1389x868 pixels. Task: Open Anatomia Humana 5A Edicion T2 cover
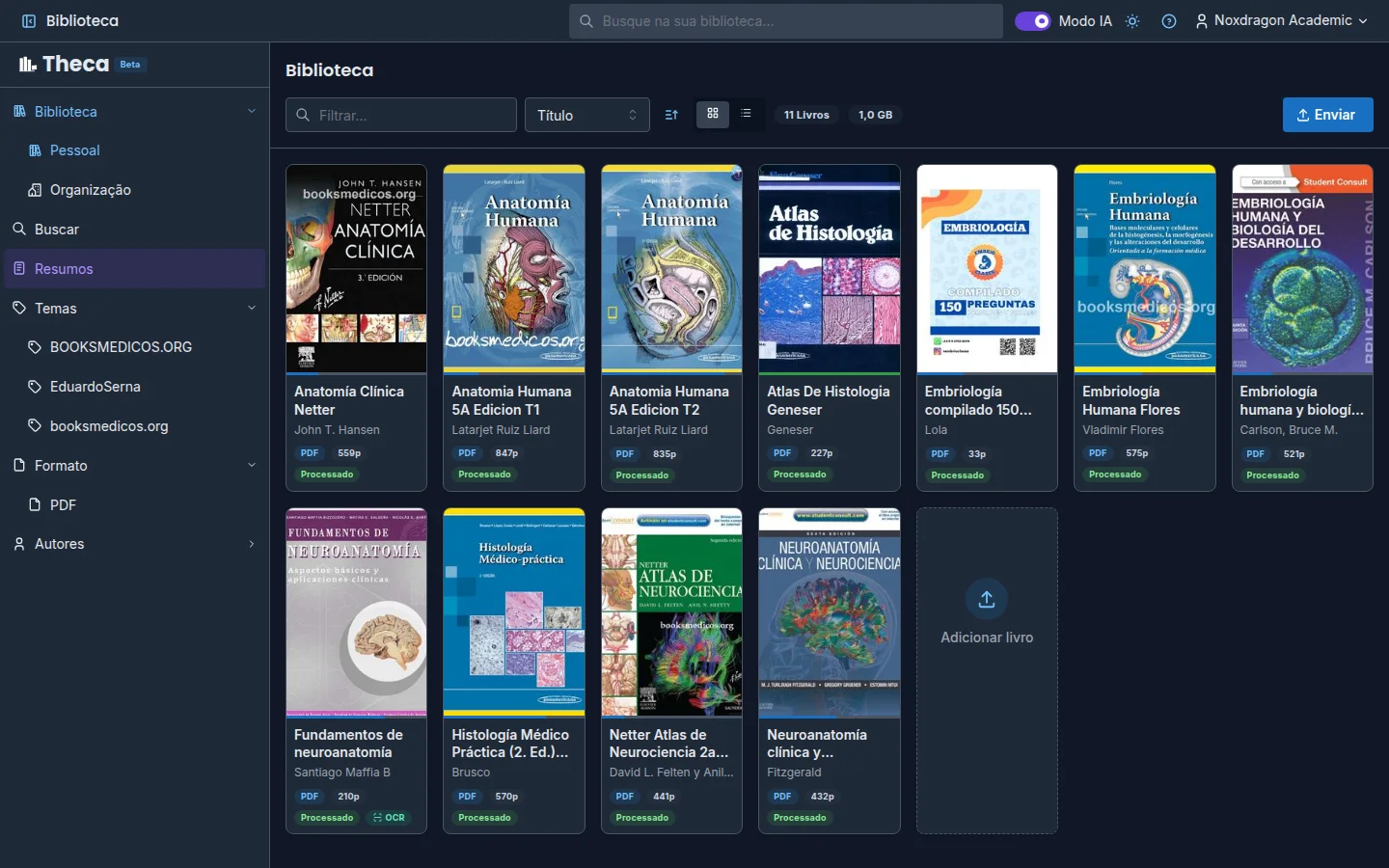671,269
